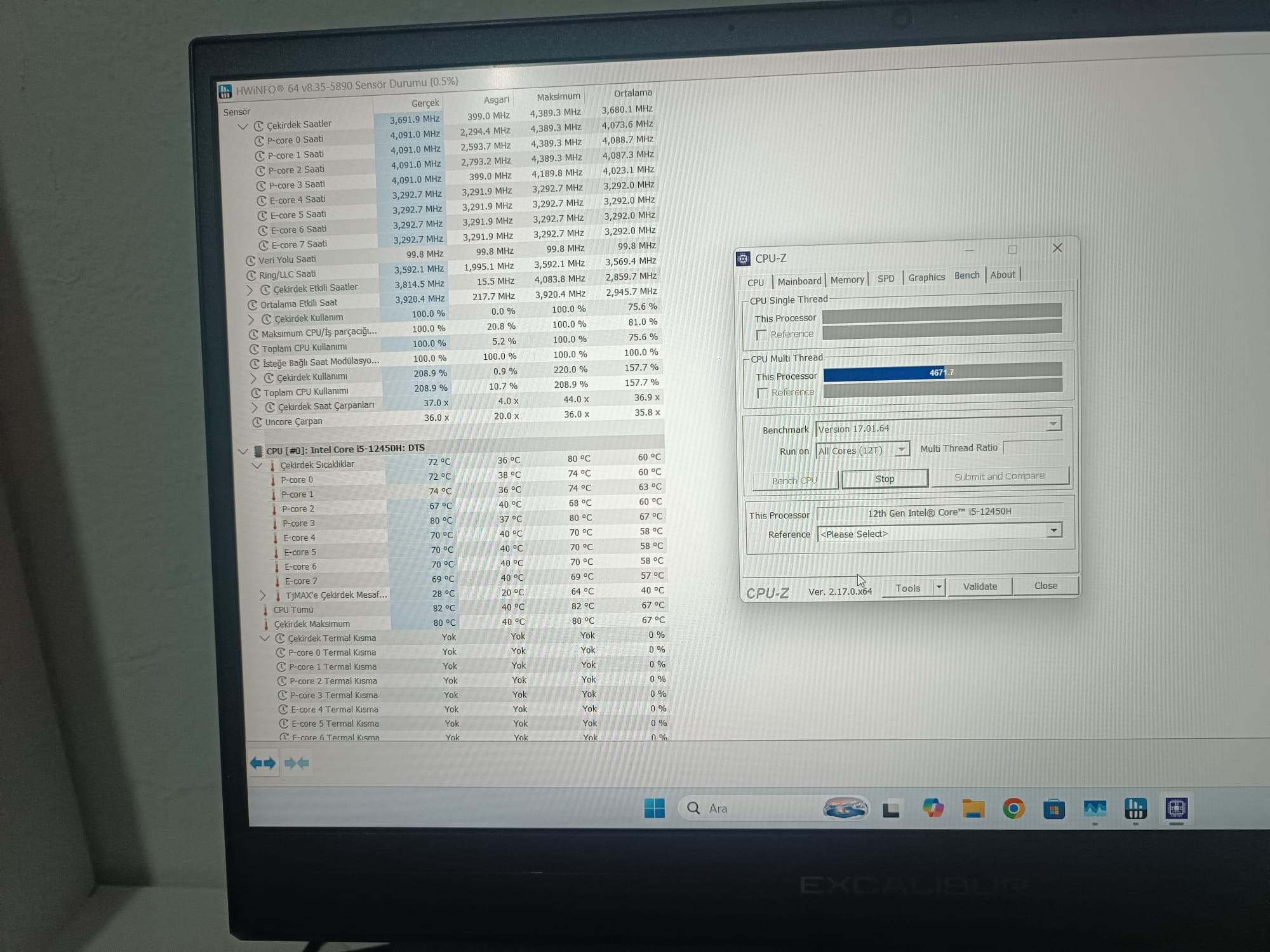Switch to HWiNFO via its taskbar icon

pos(1135,809)
